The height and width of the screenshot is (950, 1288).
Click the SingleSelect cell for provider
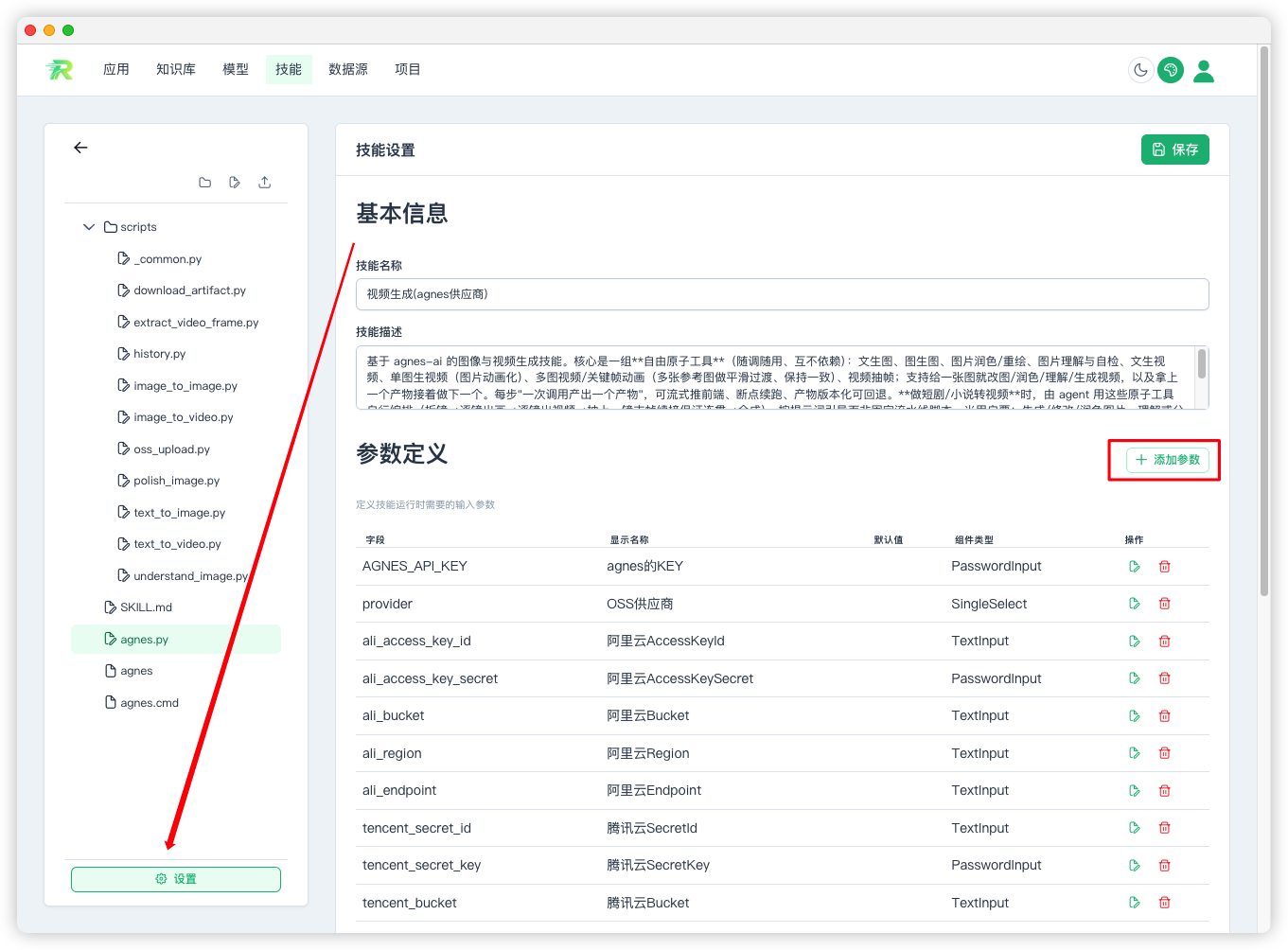(x=989, y=604)
